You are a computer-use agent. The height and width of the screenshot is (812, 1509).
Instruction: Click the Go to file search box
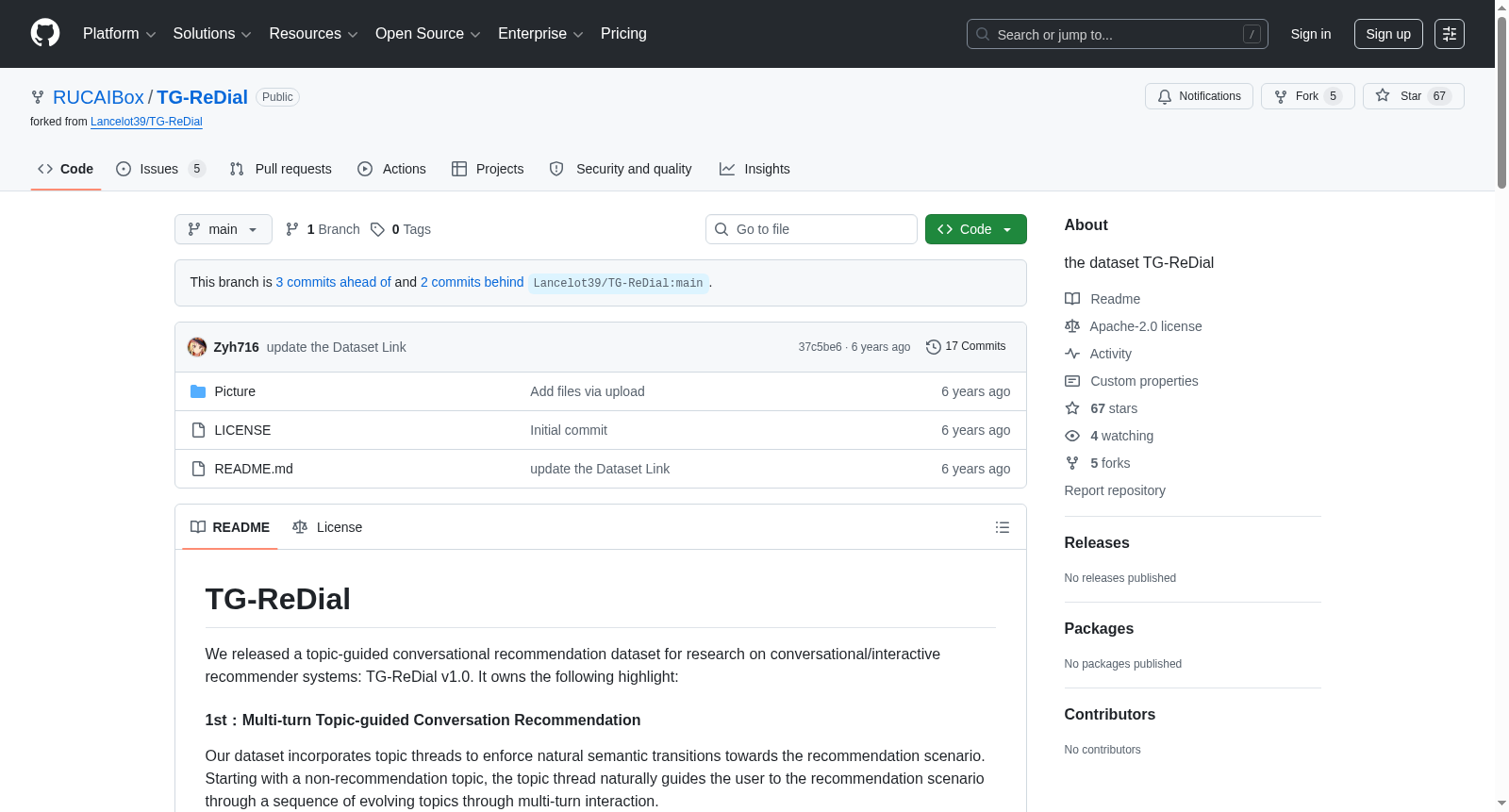[811, 229]
